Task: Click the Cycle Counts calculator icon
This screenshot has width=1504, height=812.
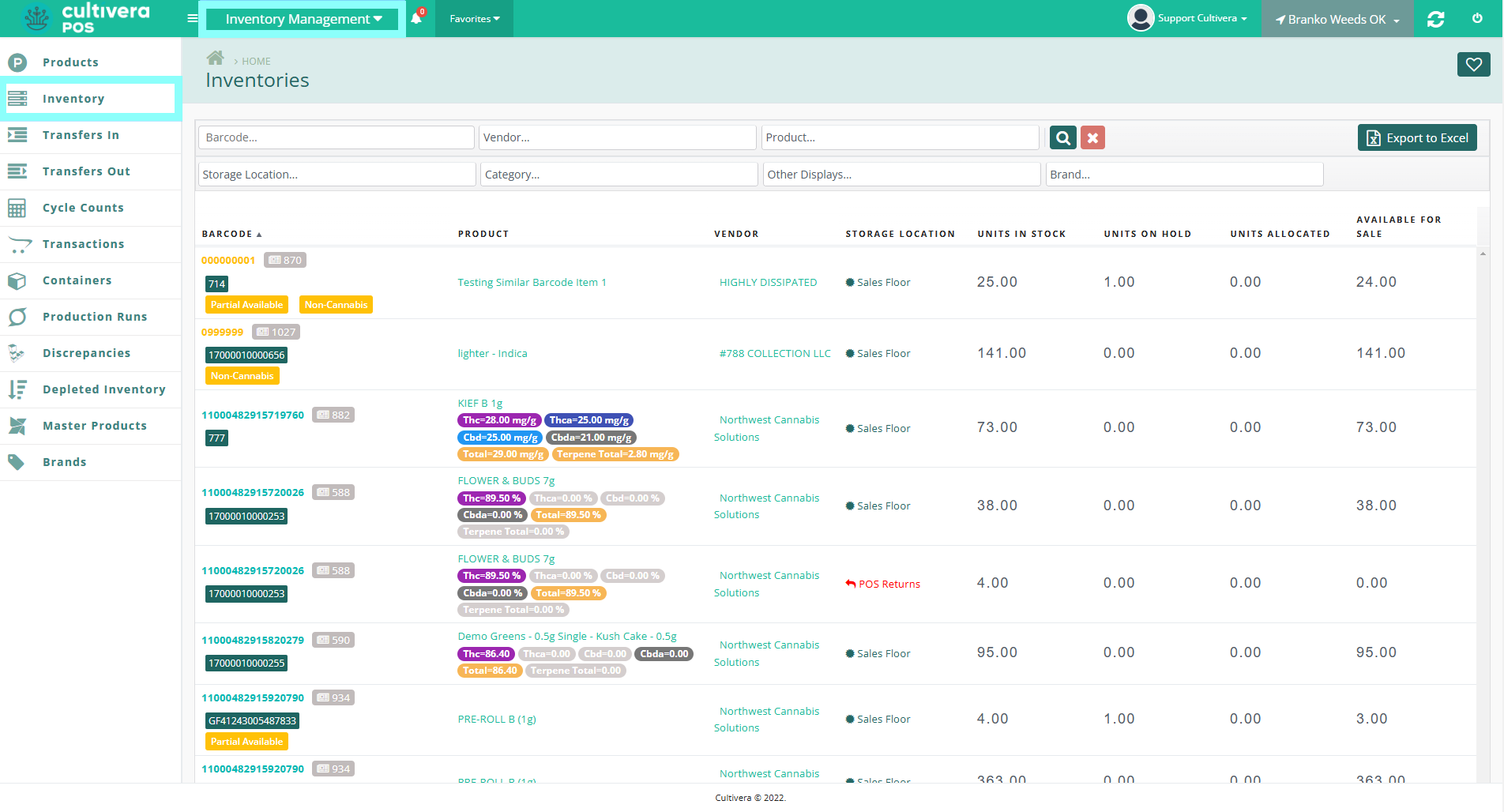Action: 17,208
